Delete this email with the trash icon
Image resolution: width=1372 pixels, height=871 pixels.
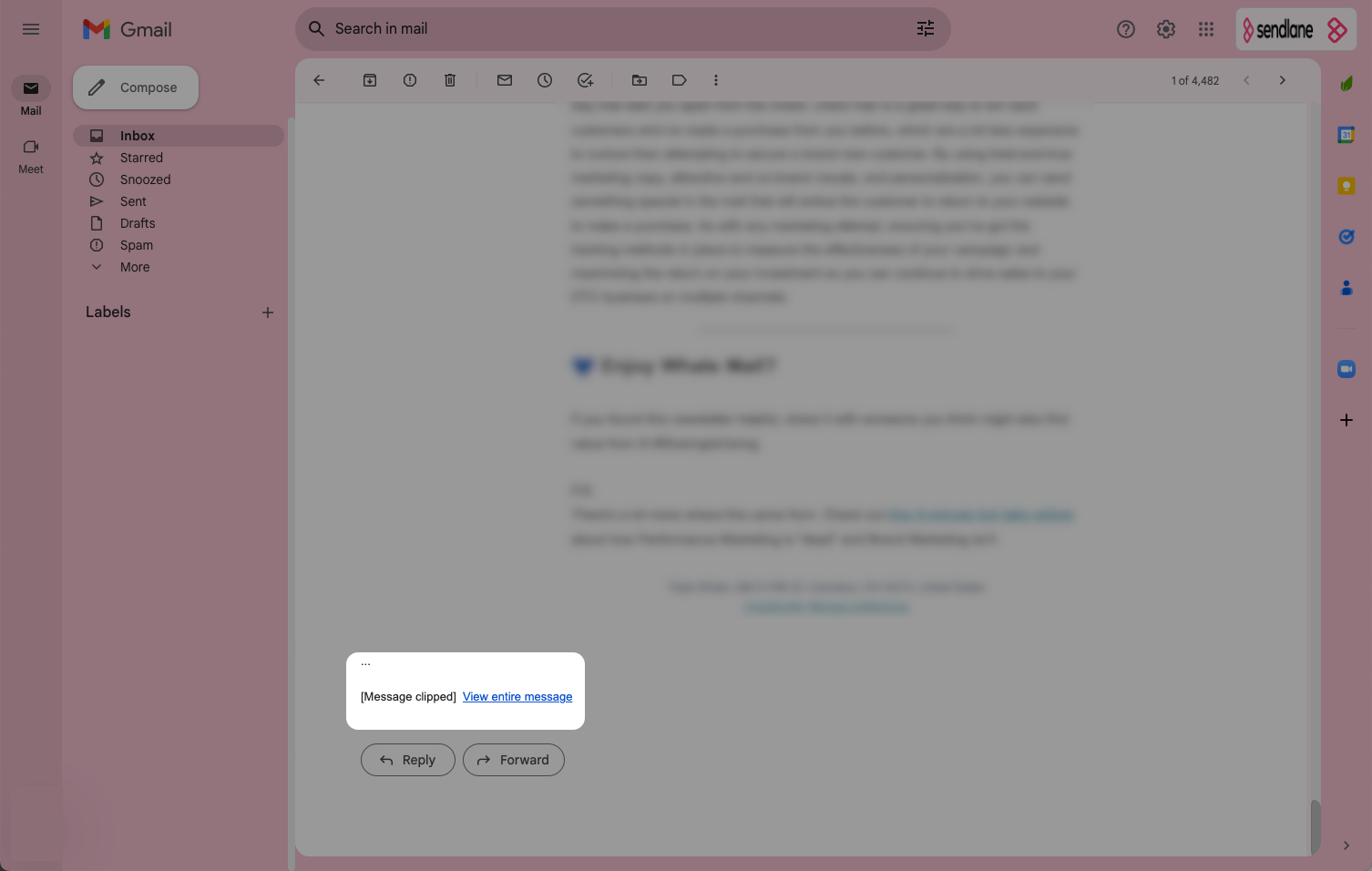point(450,80)
